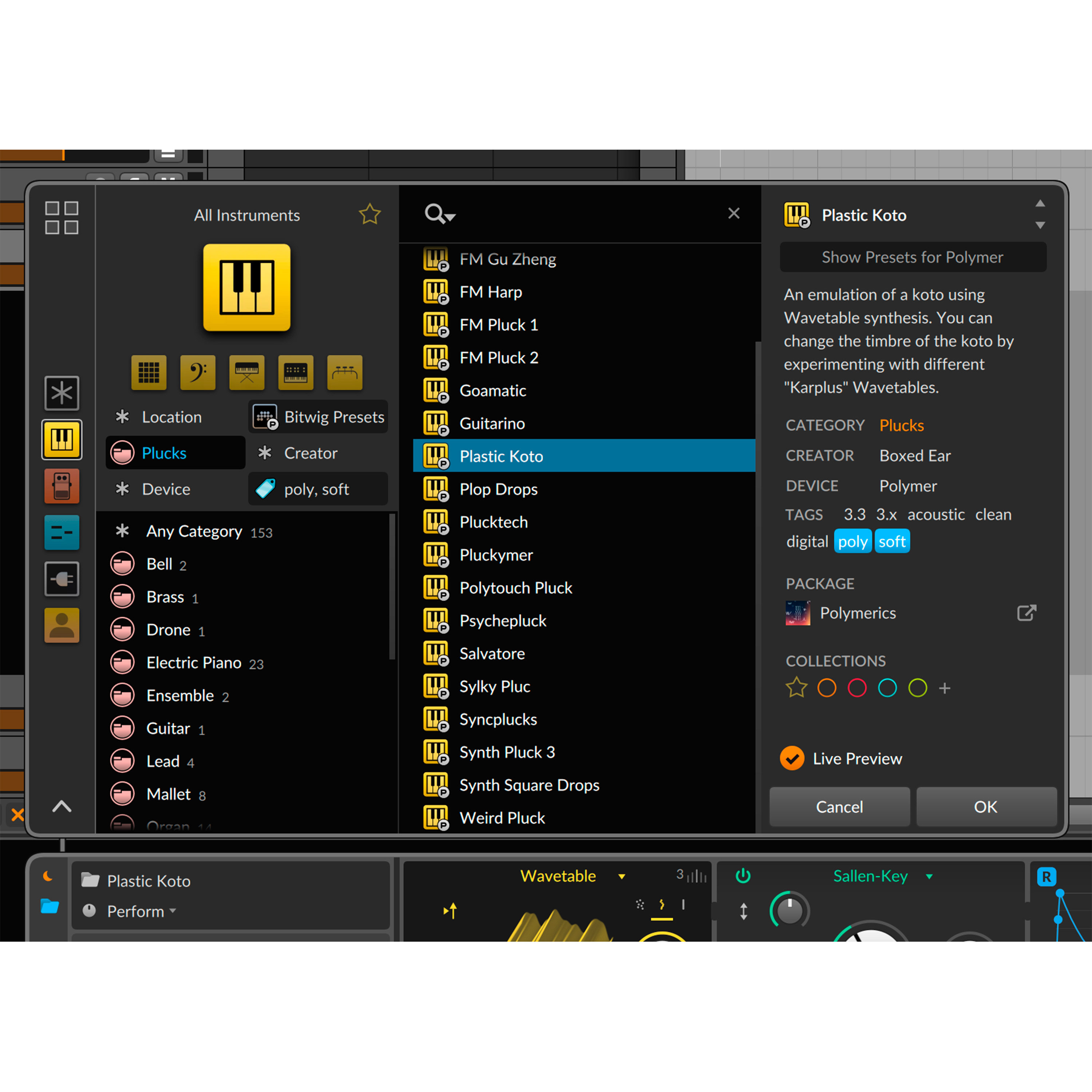Click the grid view icon at top-left
The height and width of the screenshot is (1092, 1092).
click(x=62, y=218)
